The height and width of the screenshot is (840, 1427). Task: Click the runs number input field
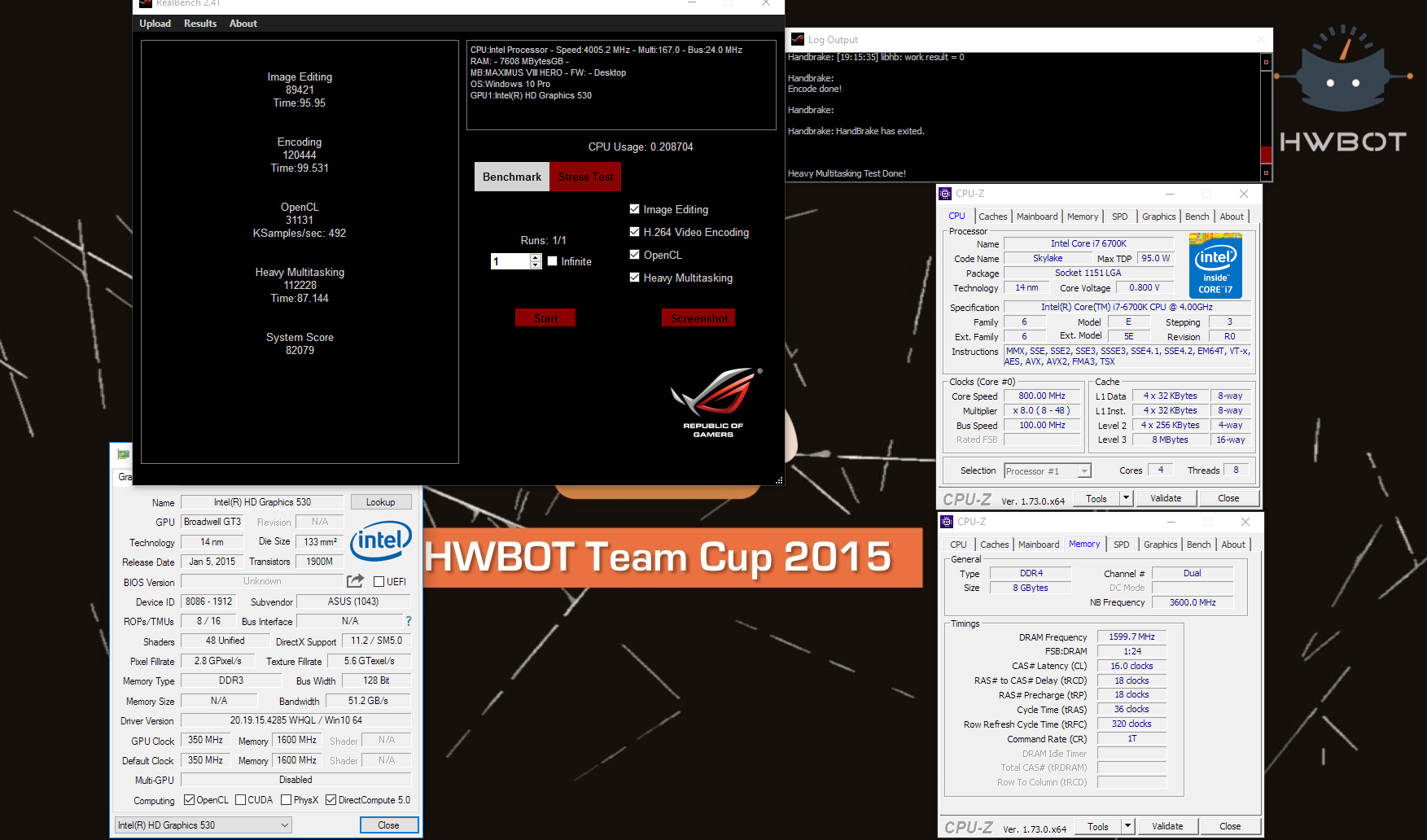(x=510, y=261)
